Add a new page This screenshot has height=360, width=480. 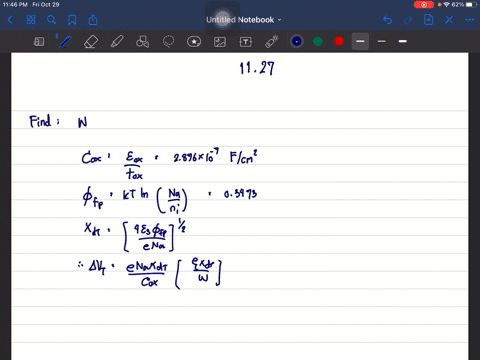(429, 20)
